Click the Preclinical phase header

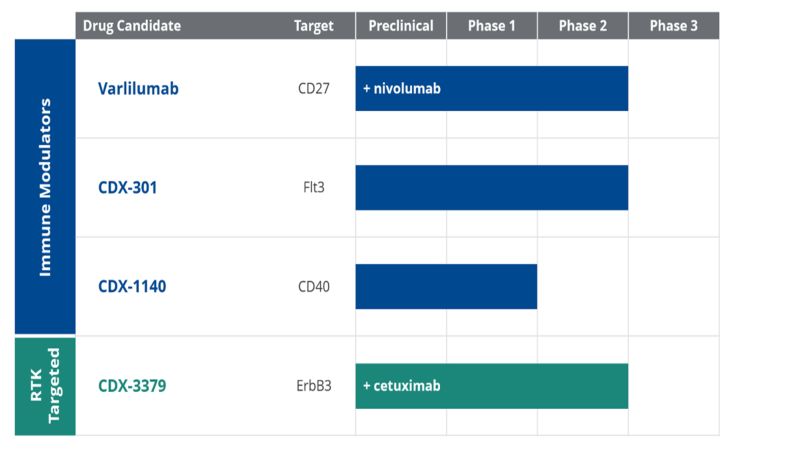click(400, 25)
